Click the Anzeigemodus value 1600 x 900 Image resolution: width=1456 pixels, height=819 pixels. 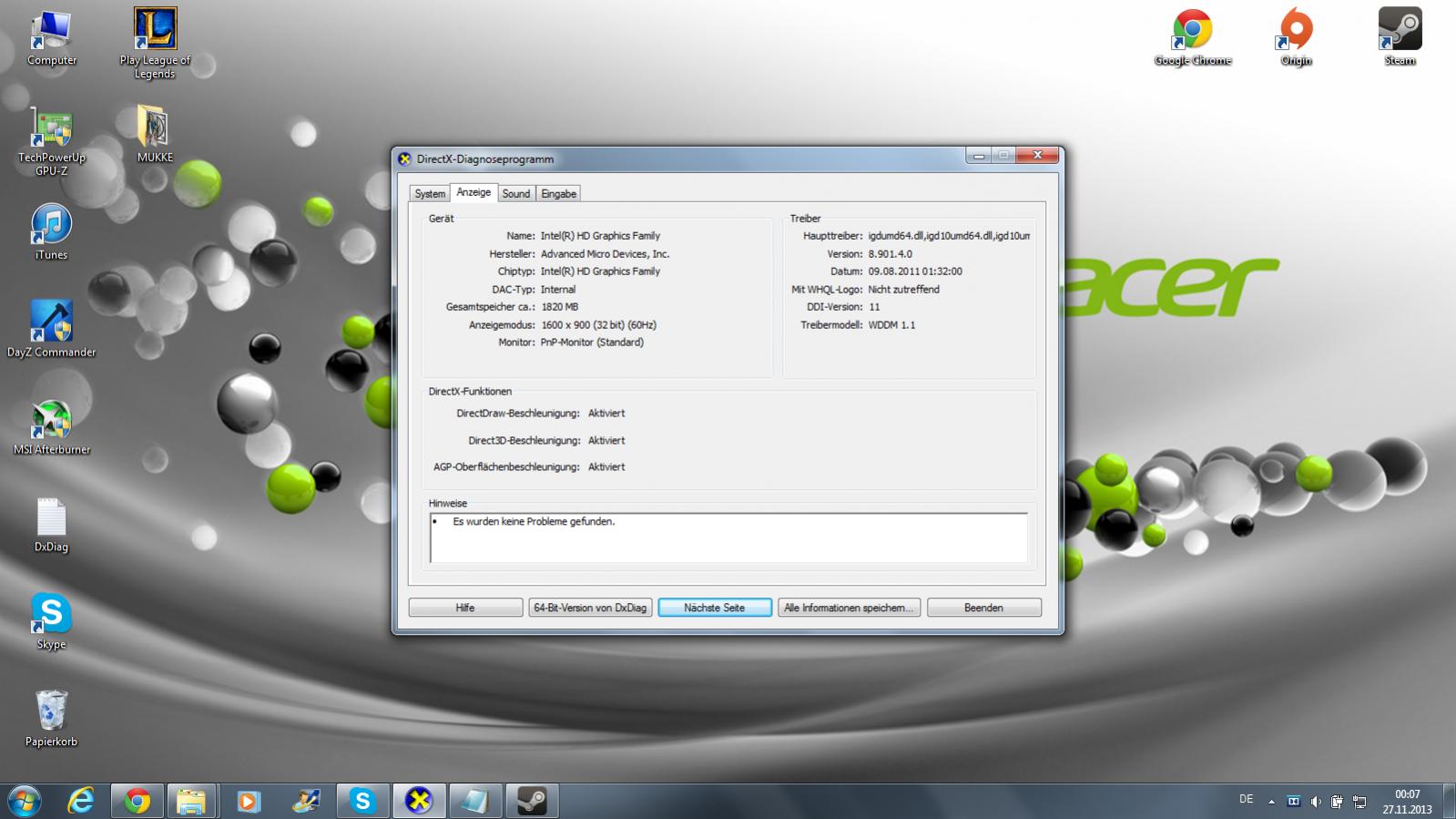(598, 325)
